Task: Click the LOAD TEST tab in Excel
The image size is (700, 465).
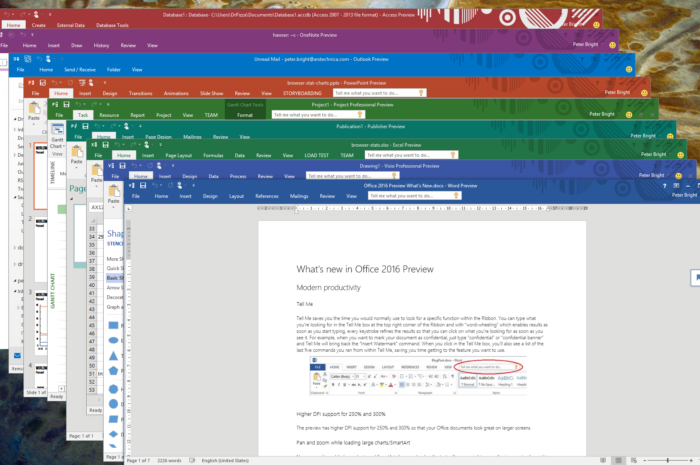Action: tap(317, 155)
